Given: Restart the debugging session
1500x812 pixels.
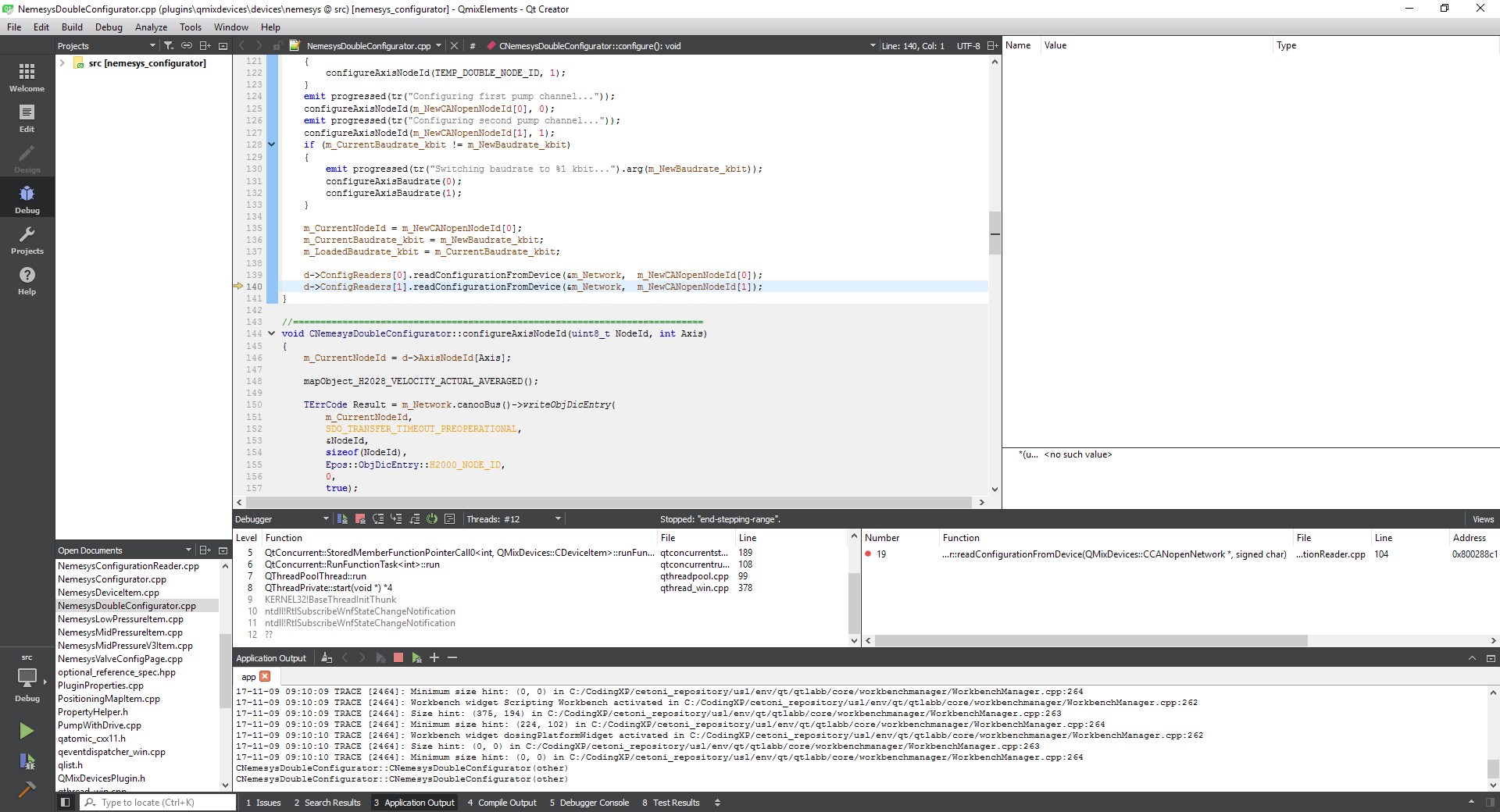Looking at the screenshot, I should [432, 519].
